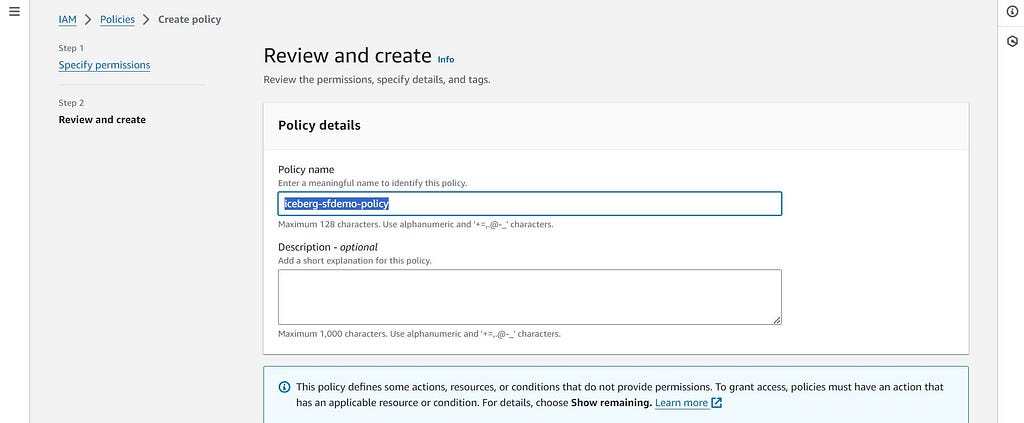Click the Description box resize handle
Screen dimensions: 1024x423
point(776,320)
